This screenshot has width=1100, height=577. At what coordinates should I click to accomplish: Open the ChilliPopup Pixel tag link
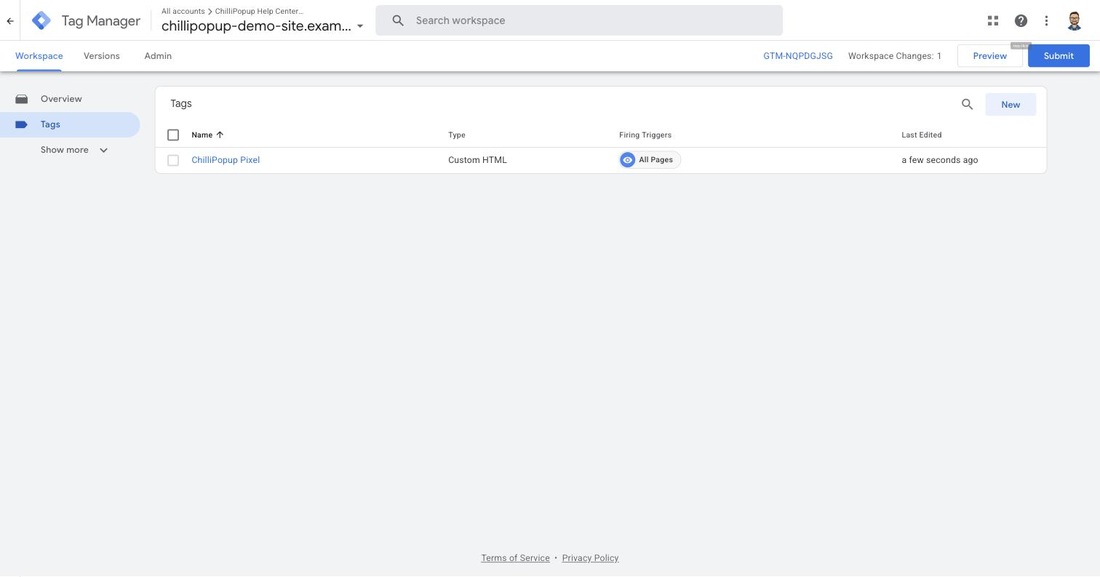(226, 160)
